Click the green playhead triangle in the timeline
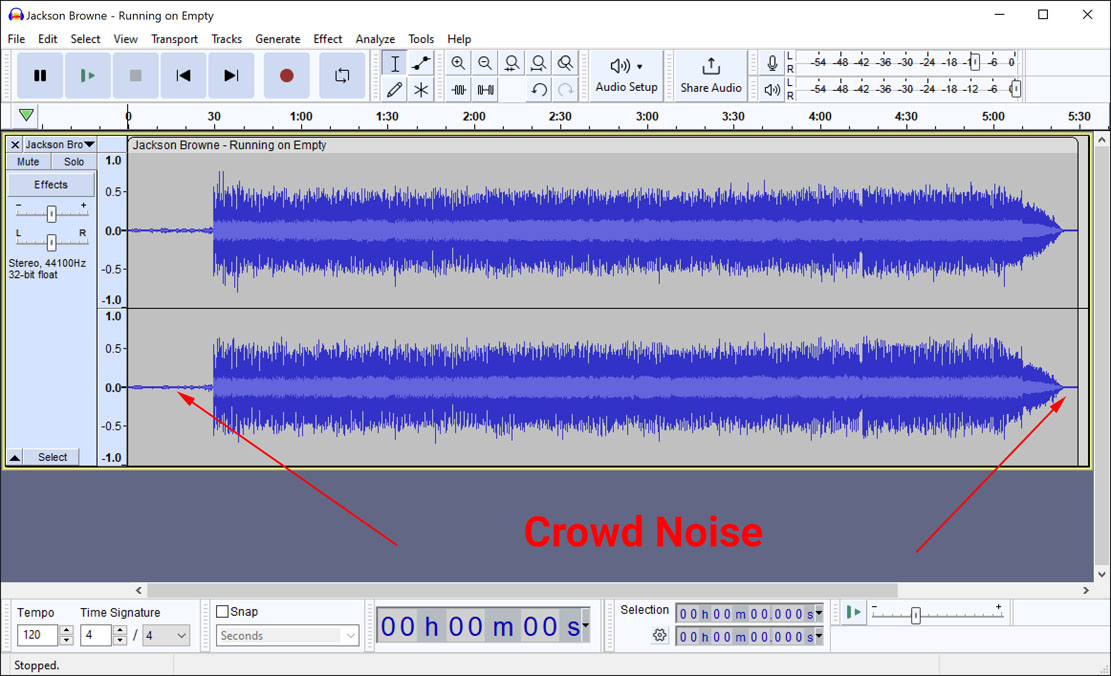 [x=26, y=115]
